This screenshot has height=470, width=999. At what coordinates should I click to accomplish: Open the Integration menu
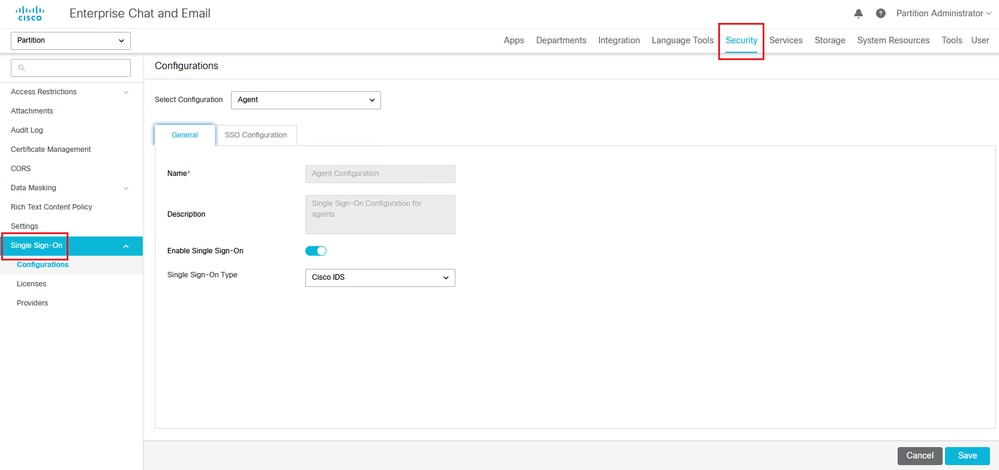(x=619, y=40)
